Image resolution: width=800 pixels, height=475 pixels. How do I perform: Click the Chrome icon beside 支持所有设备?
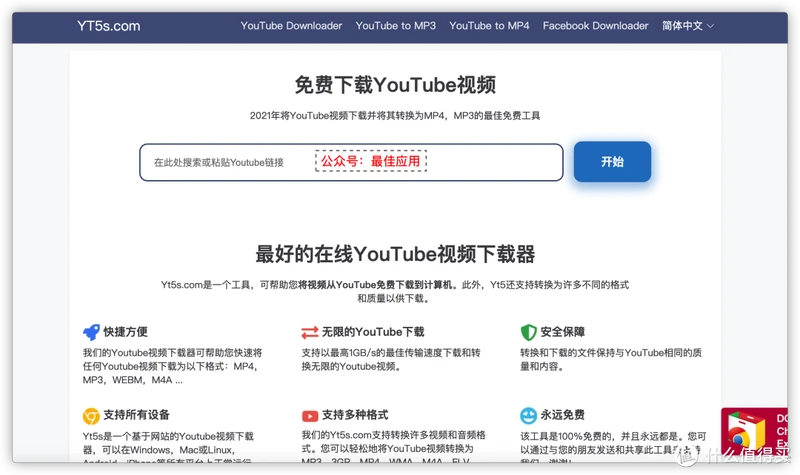point(91,416)
